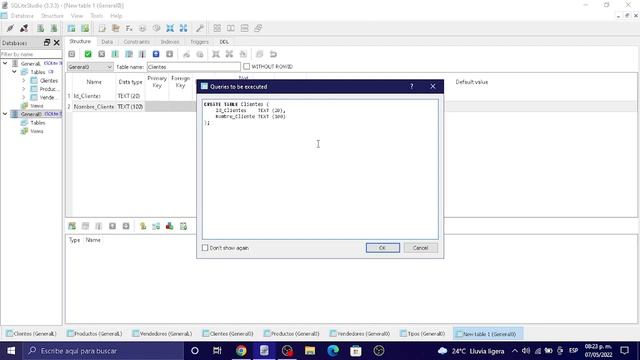Switch to the Data tab

tap(107, 42)
